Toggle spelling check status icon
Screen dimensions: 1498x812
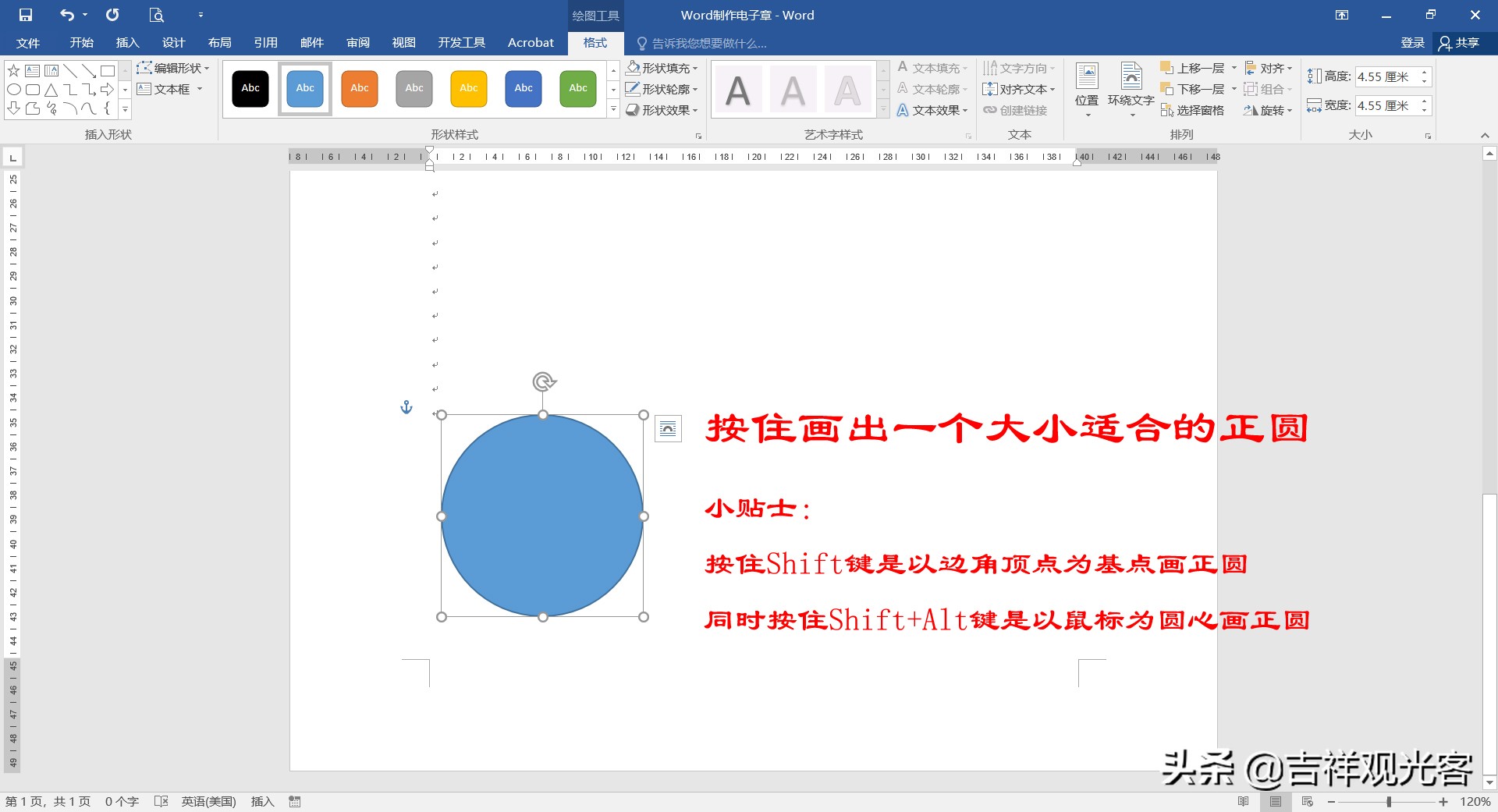[162, 801]
